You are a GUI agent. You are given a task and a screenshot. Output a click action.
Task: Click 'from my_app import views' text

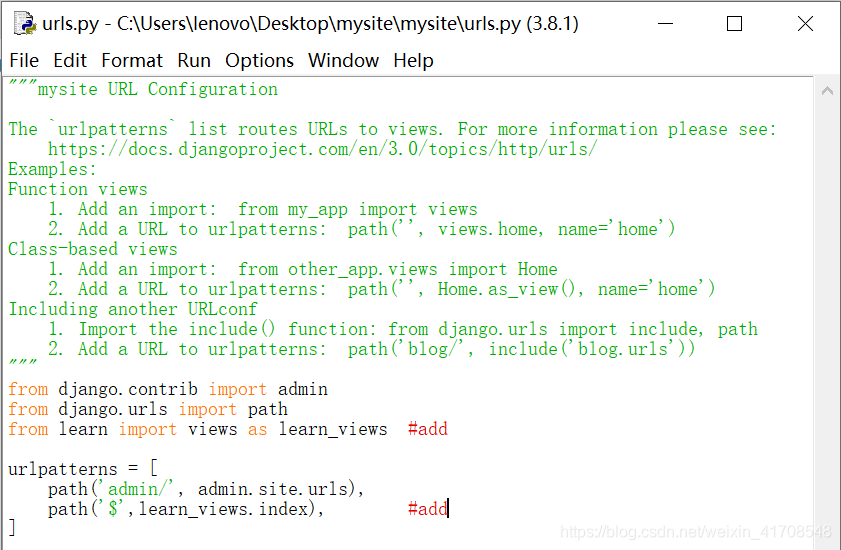[357, 209]
